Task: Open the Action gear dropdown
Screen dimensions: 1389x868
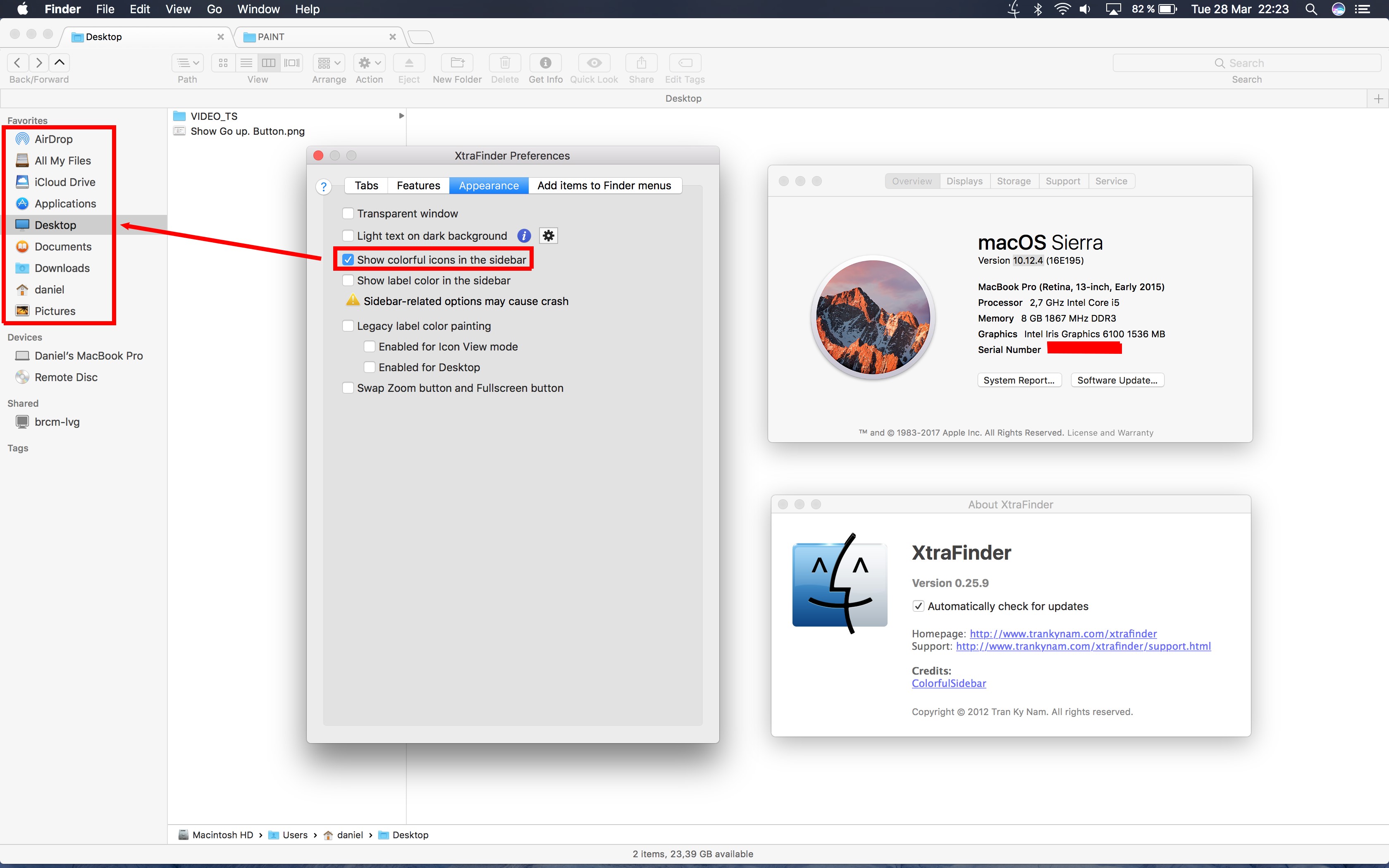Action: (368, 62)
